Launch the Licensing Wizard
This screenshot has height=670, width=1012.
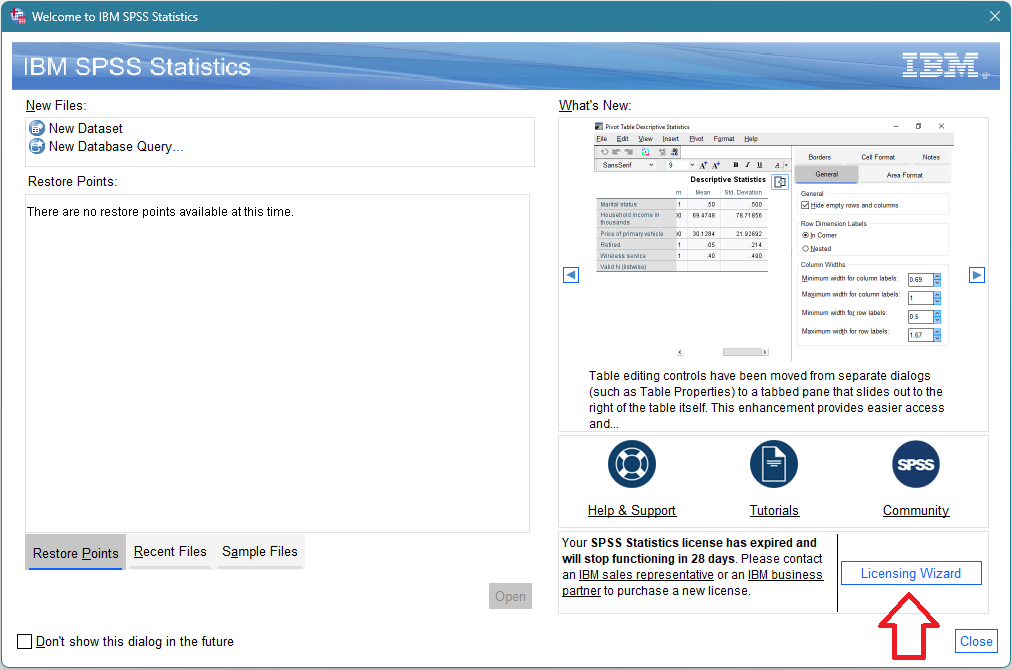click(x=911, y=573)
